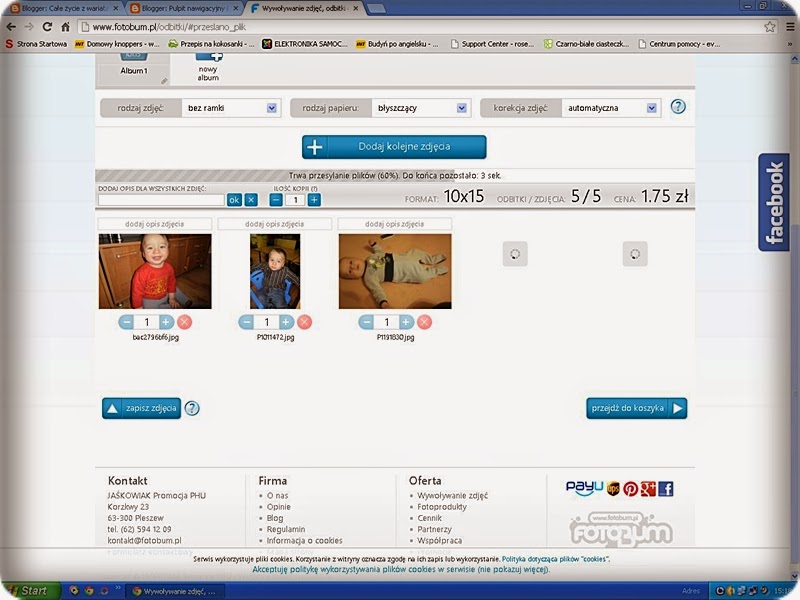The width and height of the screenshot is (800, 600).
Task: Switch to Blogger Całe życie tab
Action: point(64,8)
